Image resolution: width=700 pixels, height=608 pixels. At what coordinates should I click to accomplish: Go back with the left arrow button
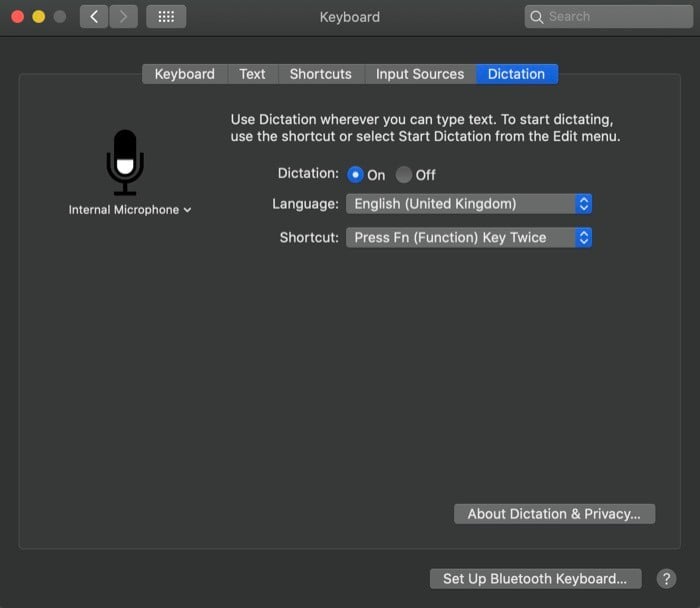coord(94,17)
